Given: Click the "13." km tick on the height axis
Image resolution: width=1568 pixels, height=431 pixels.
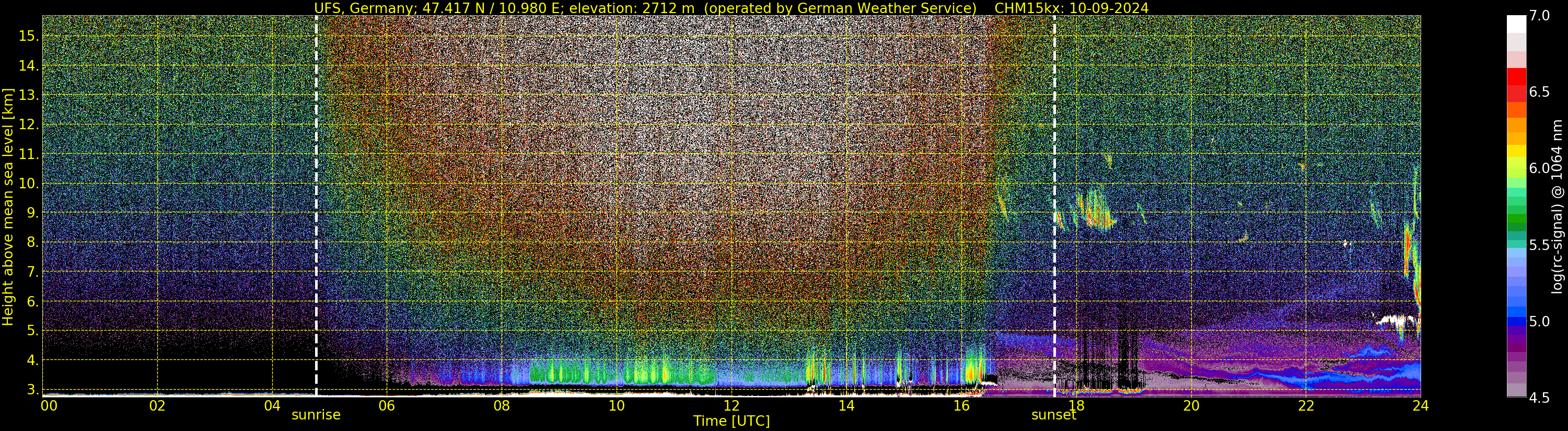Looking at the screenshot, I should tap(28, 95).
